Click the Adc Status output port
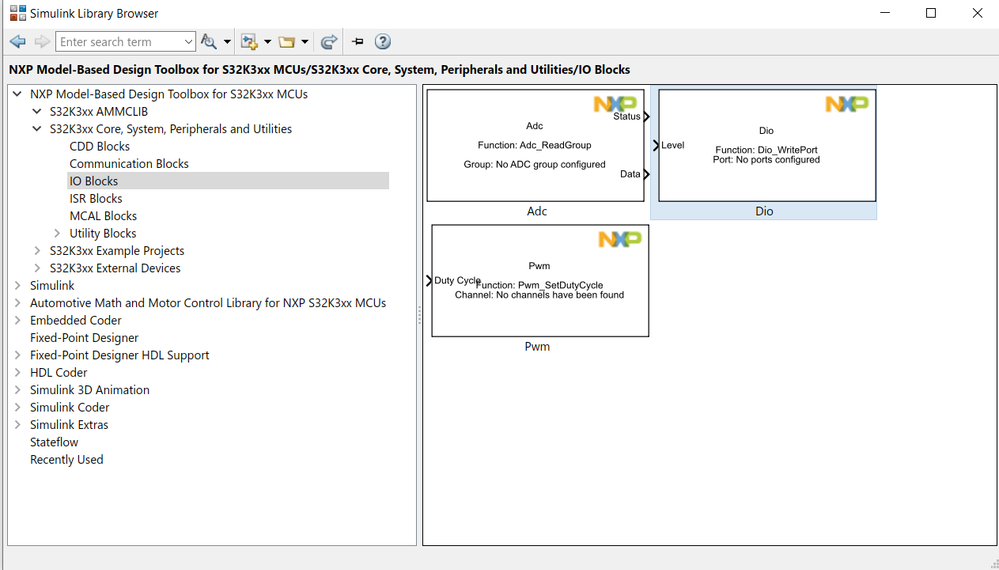Screen dimensions: 999x570 (x=646, y=117)
